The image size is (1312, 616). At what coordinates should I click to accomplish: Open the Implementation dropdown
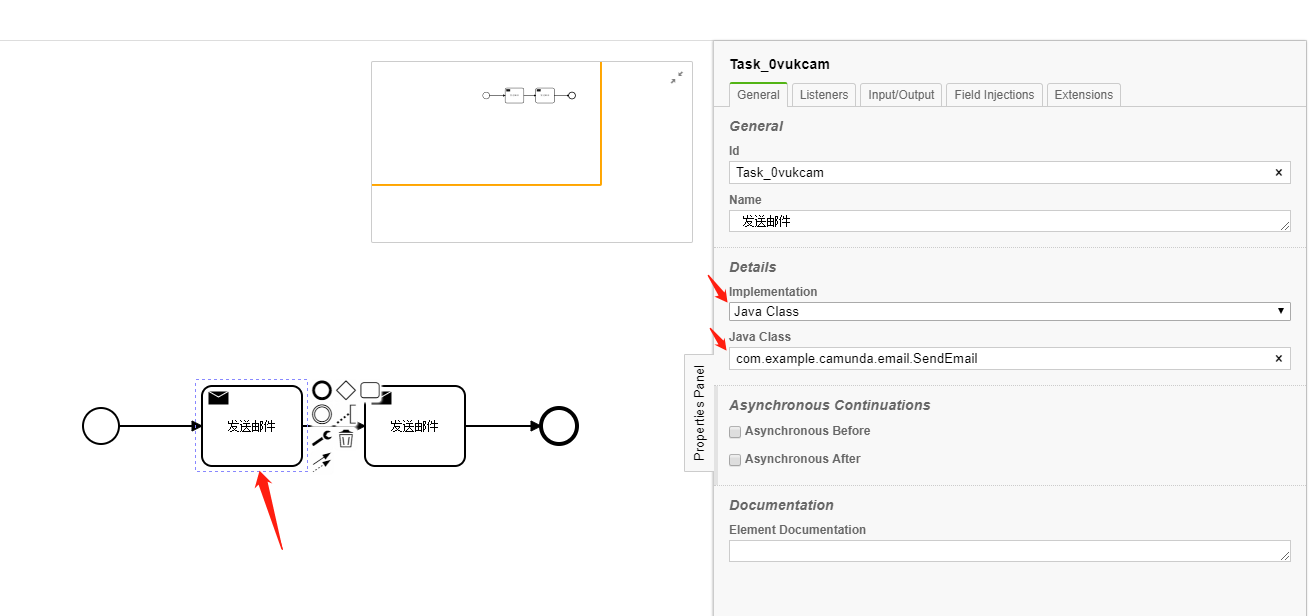[1009, 312]
